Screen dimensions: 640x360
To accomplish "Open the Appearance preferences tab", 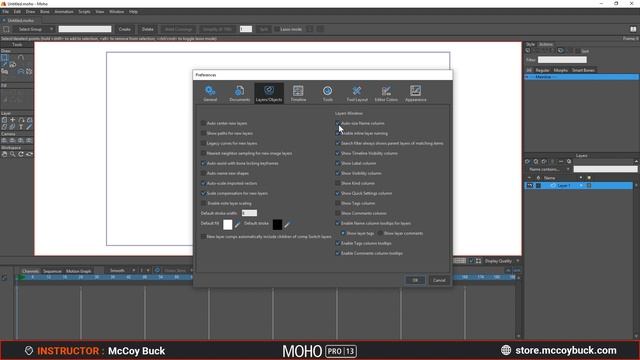I will [x=416, y=93].
